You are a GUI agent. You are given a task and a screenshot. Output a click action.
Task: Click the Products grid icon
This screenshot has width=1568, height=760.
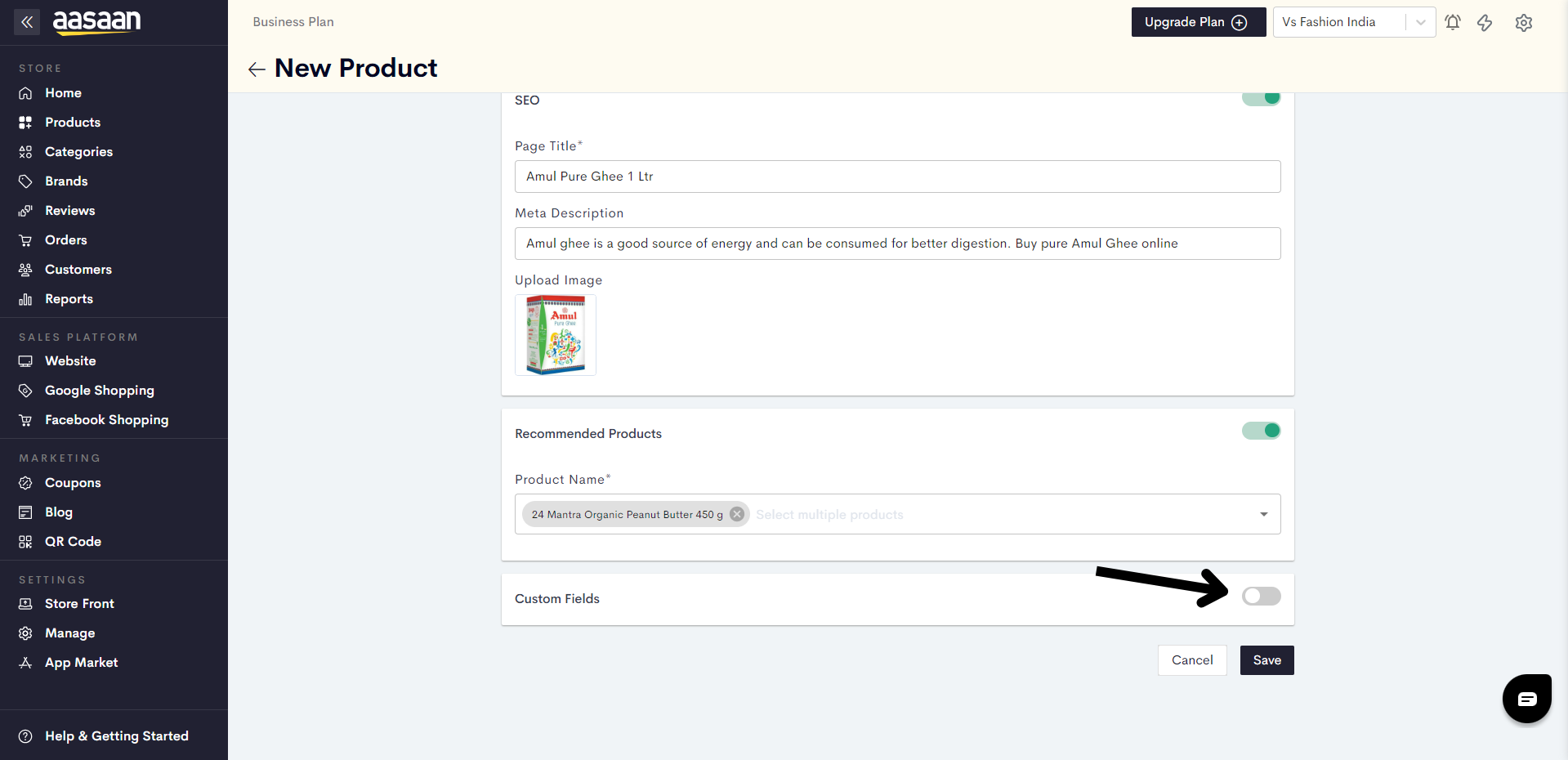[x=25, y=123]
